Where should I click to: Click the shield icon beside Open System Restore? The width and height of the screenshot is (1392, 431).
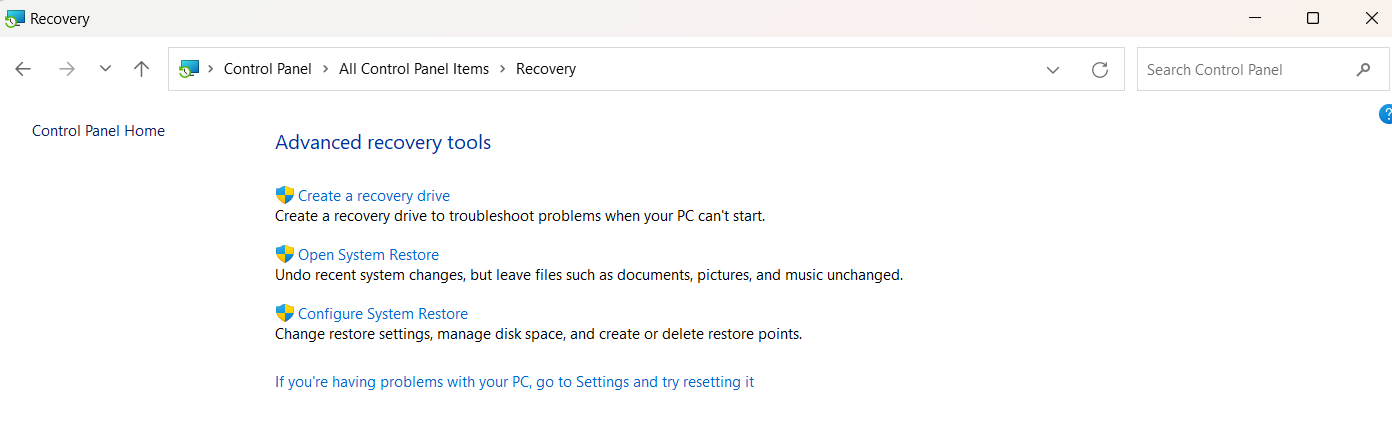[285, 254]
